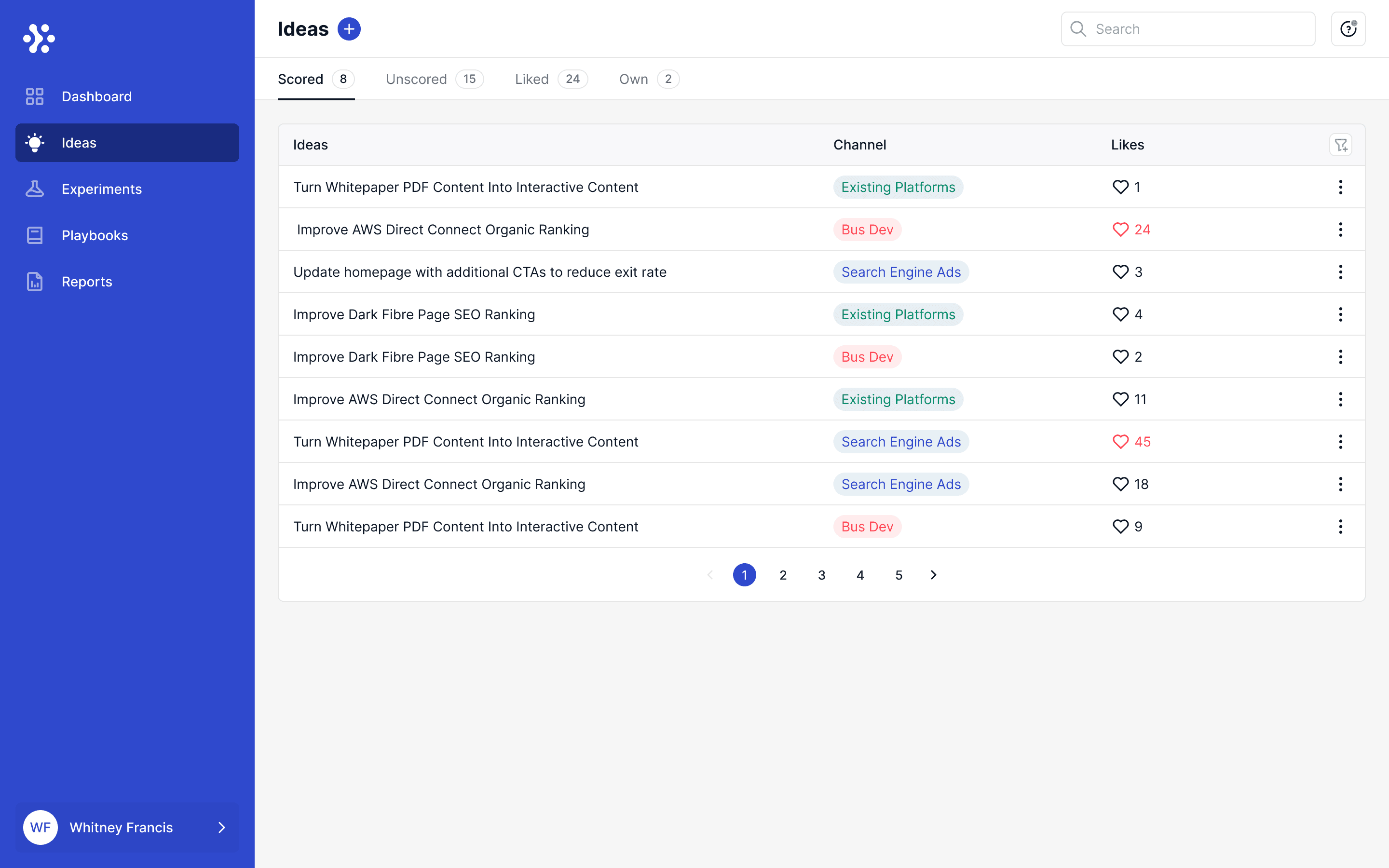Go to Experiments flask icon

pyautogui.click(x=34, y=189)
